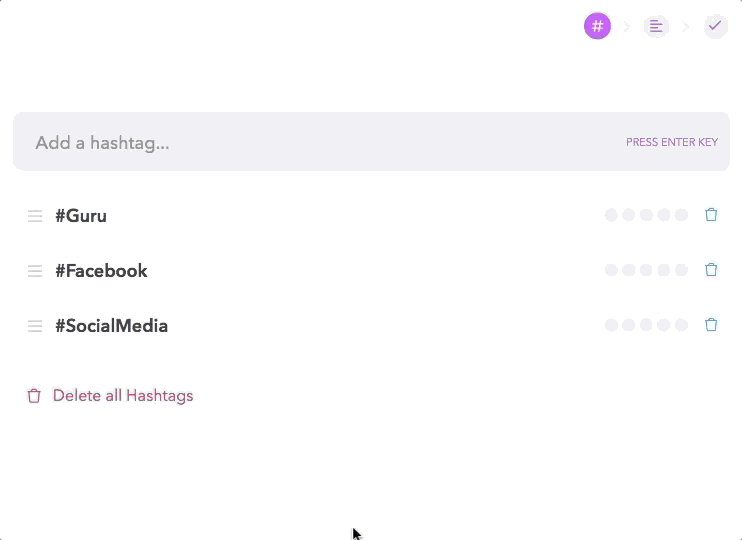Select the #SocialMedia hashtag text
The width and height of the screenshot is (742, 540).
click(x=112, y=326)
